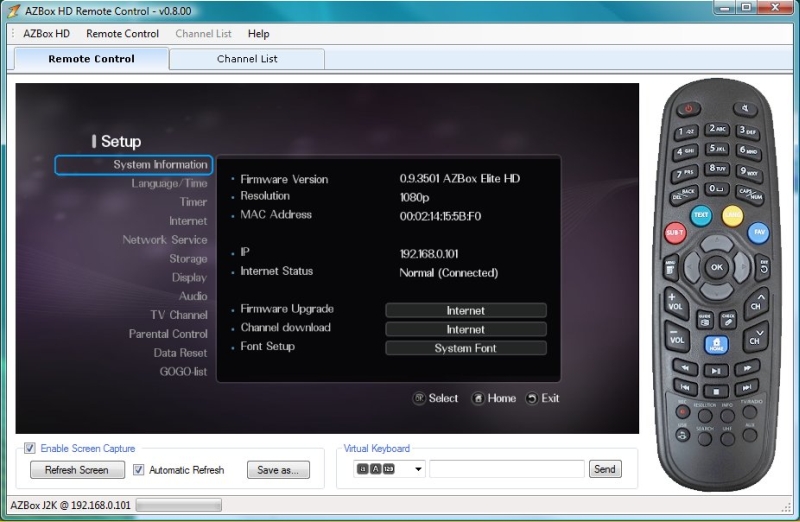Click the 5 JKL key on the remote
Viewport: 800px width, 522px height.
coord(717,148)
